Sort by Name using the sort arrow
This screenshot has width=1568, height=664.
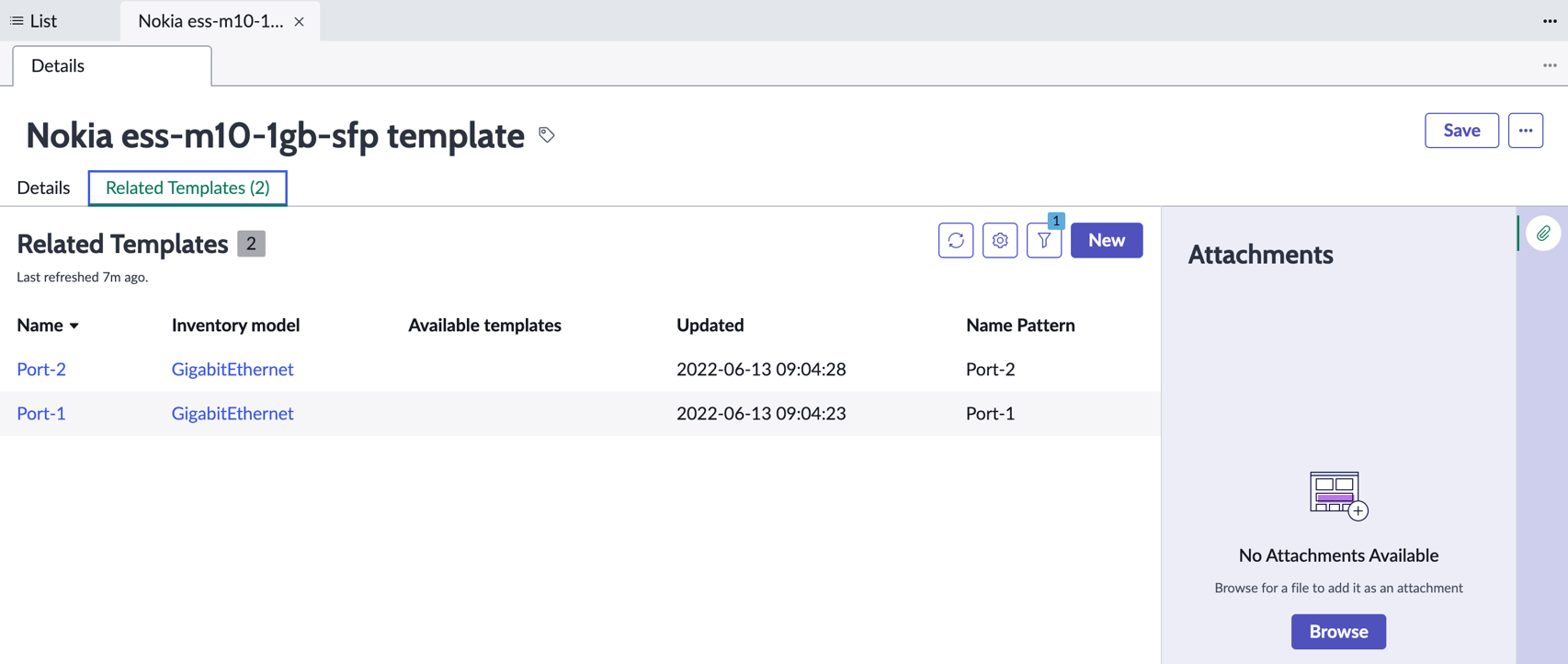pos(74,326)
